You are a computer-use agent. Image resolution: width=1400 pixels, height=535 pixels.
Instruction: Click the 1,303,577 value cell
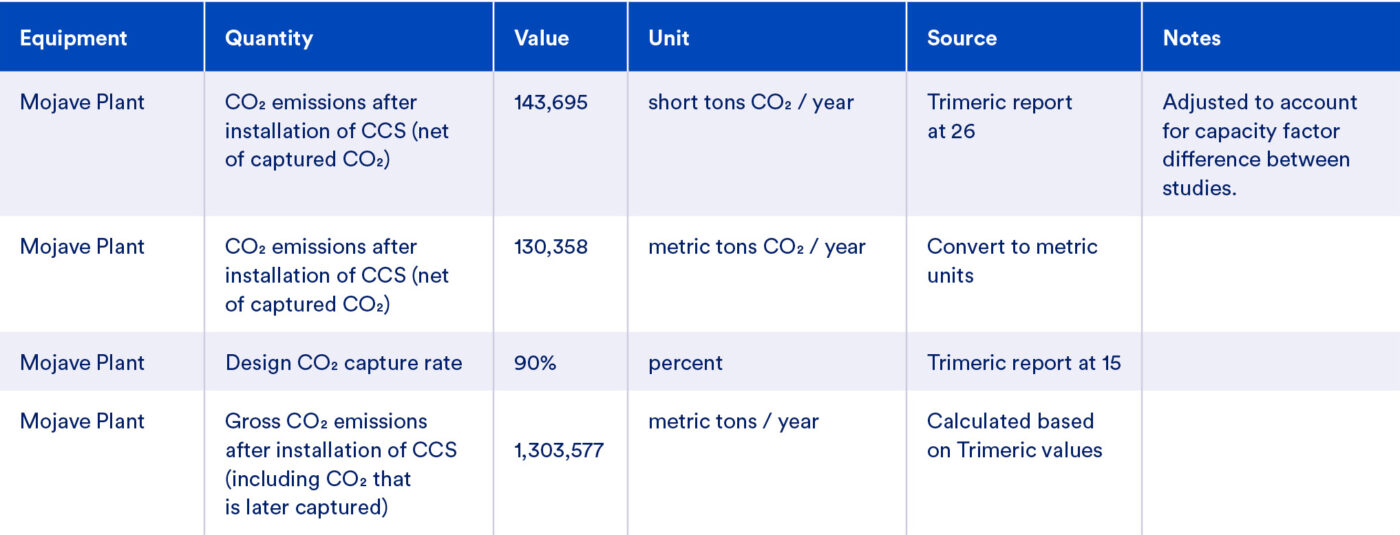[x=559, y=450]
